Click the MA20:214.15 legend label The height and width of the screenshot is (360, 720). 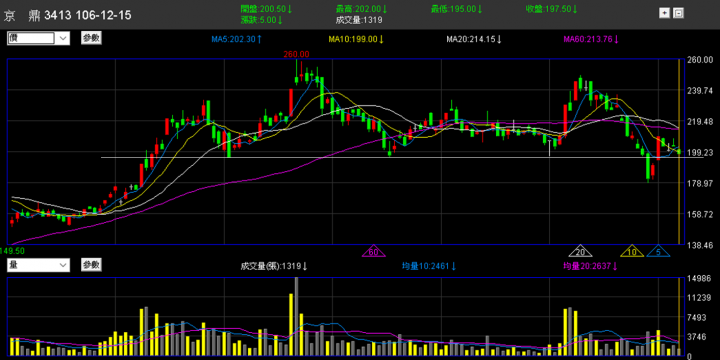click(474, 39)
